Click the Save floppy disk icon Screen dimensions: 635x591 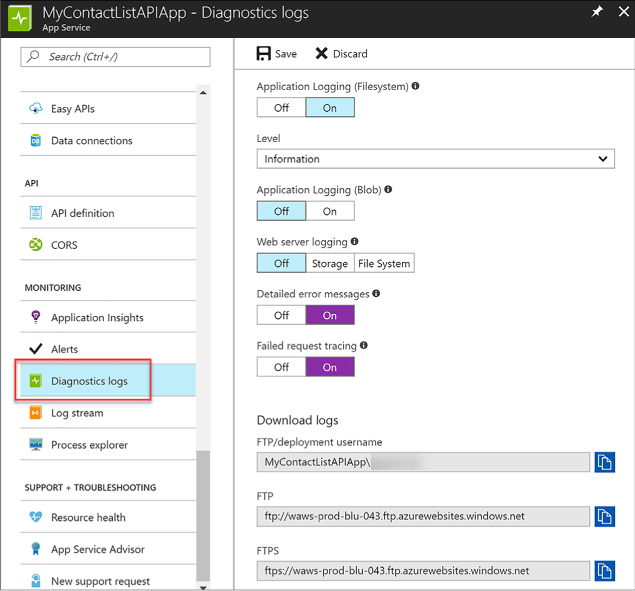pyautogui.click(x=264, y=53)
